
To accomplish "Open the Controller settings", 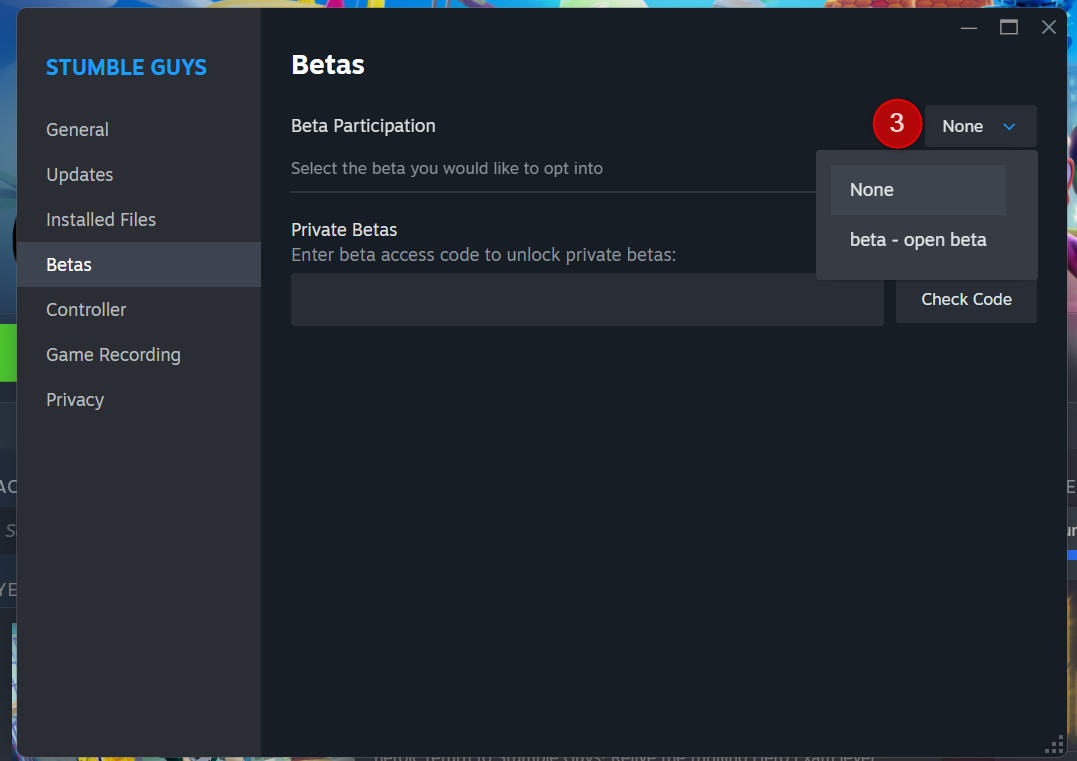I will click(x=86, y=310).
